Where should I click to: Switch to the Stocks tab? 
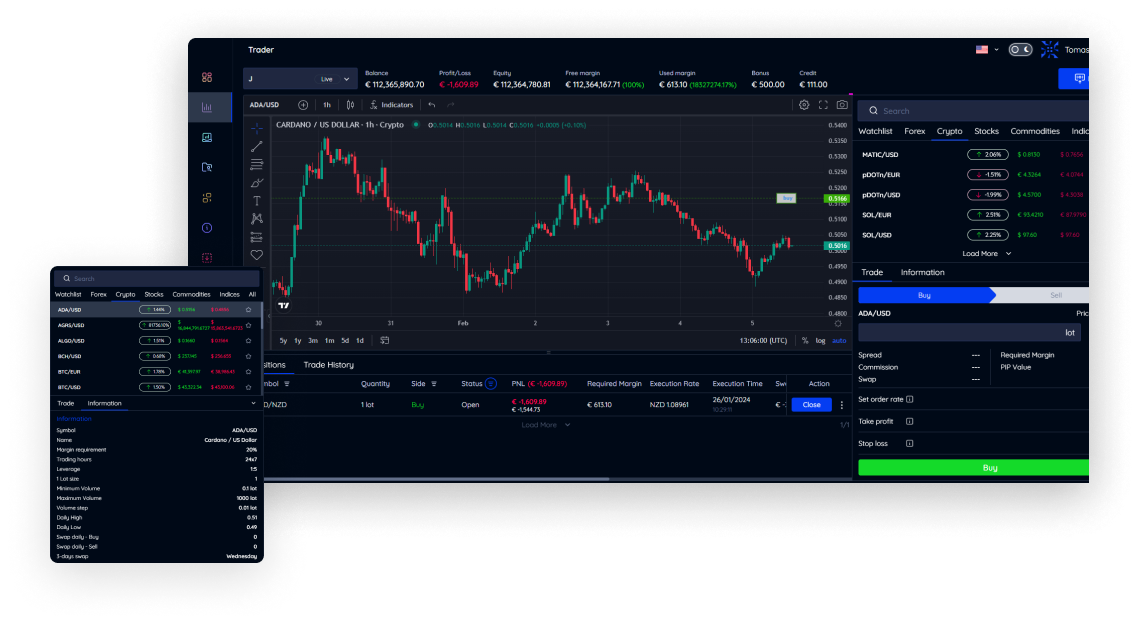986,131
